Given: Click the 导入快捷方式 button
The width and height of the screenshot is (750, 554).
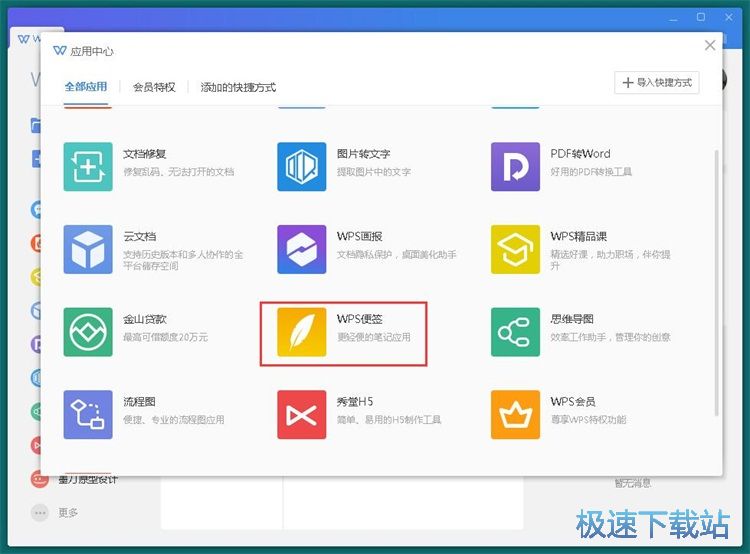Looking at the screenshot, I should point(656,83).
